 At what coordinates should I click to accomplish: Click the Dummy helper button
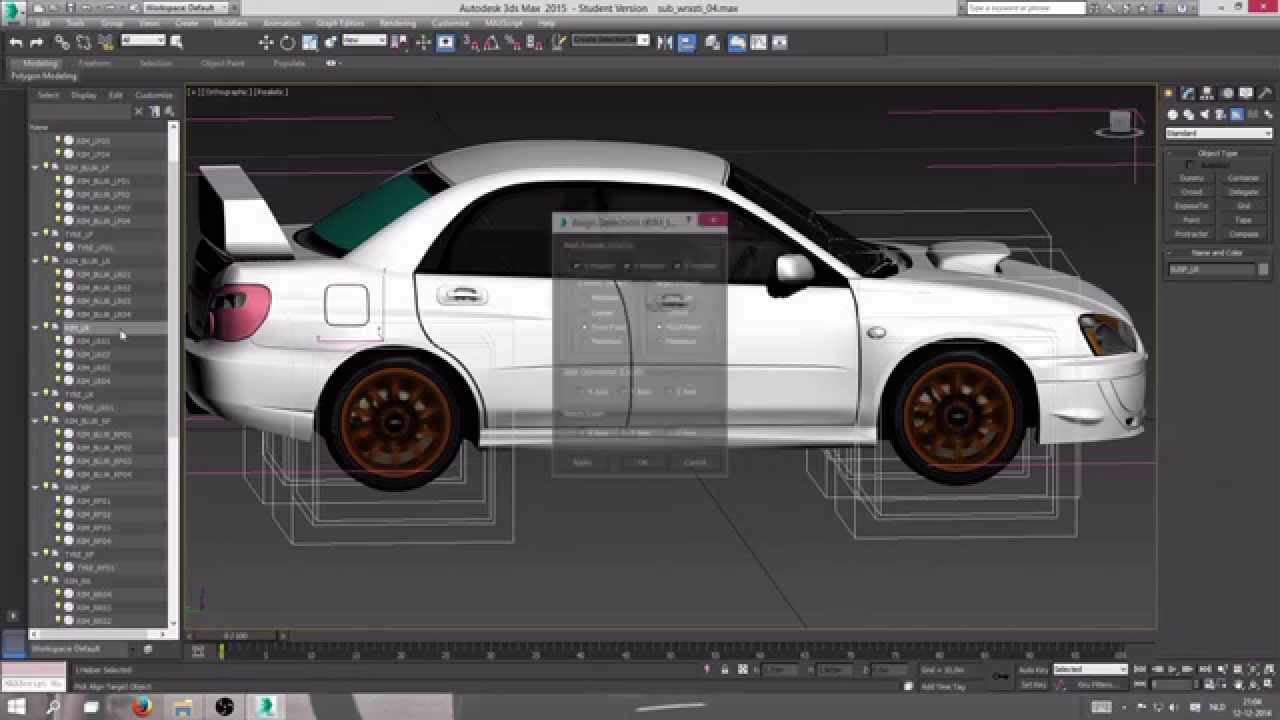click(1191, 178)
